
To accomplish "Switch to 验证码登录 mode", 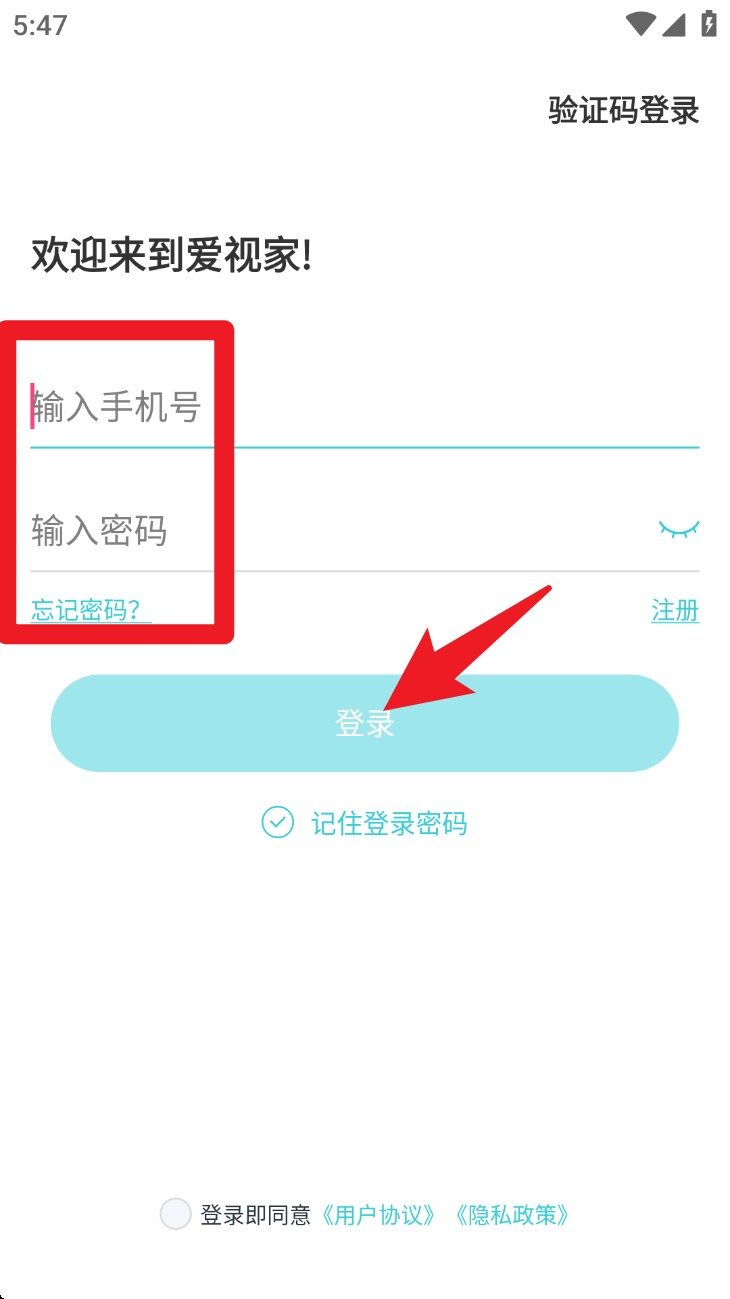I will pyautogui.click(x=624, y=110).
